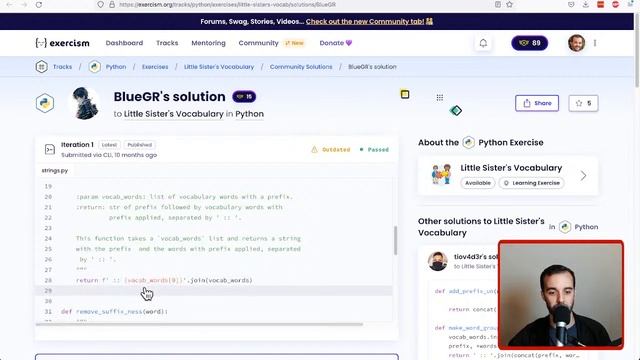
Task: Reload the page
Action: [39, 4]
